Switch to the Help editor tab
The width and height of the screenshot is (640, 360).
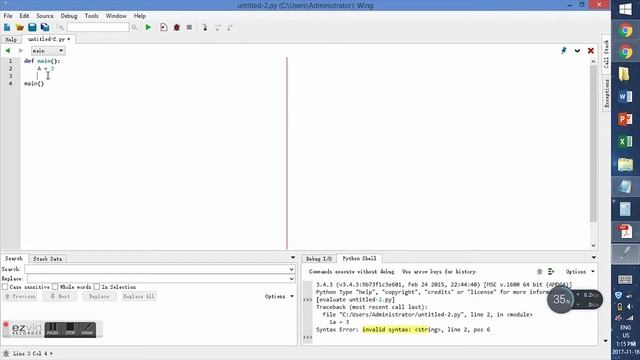click(x=11, y=39)
